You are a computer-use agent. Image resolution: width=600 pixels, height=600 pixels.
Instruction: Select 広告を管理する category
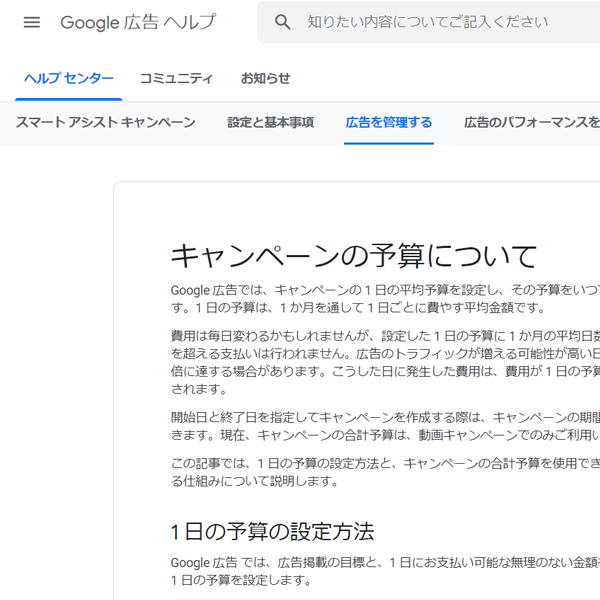[x=389, y=122]
